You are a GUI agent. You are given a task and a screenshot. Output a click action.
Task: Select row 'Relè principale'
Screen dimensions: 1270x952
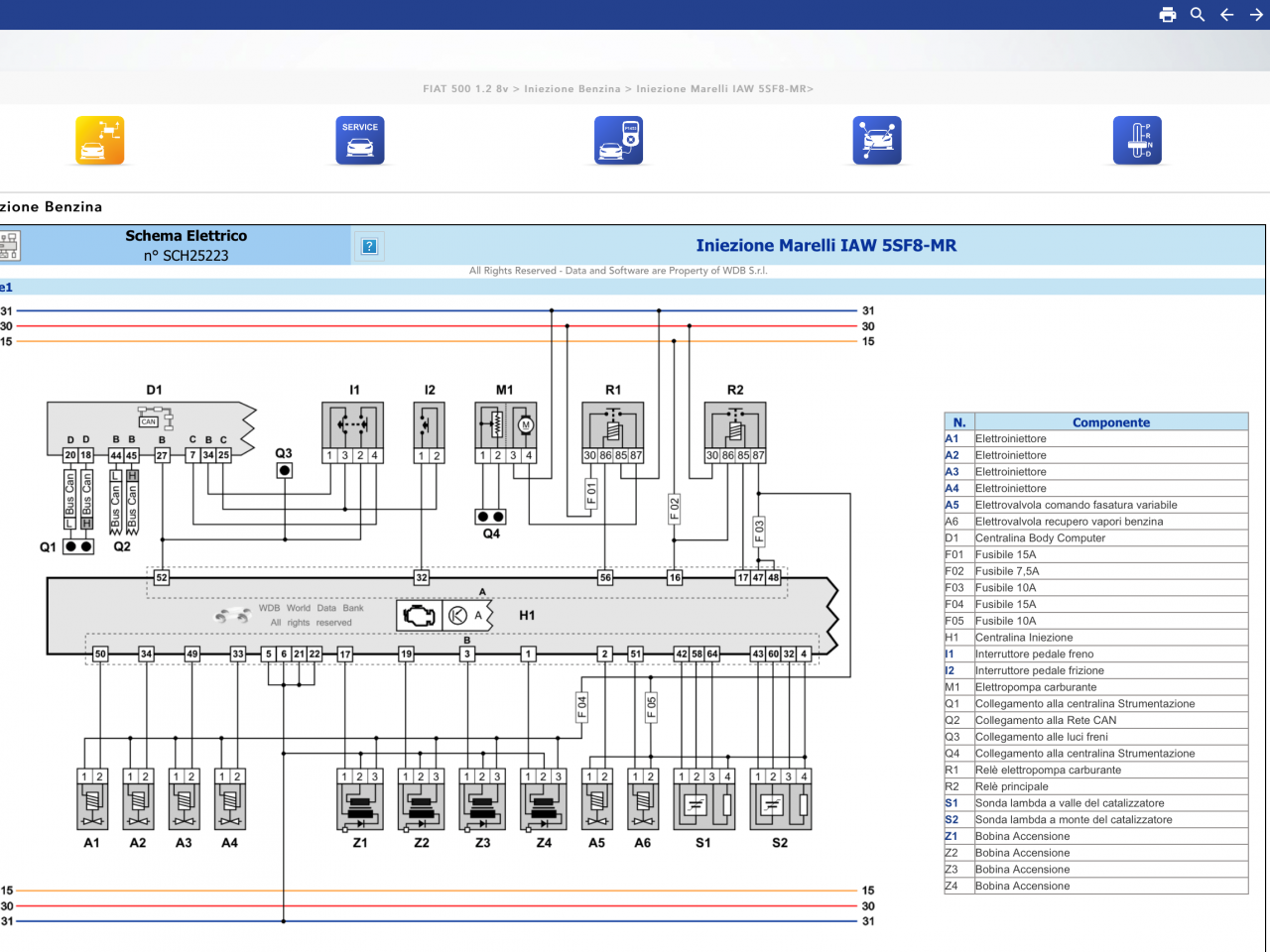pos(1096,786)
